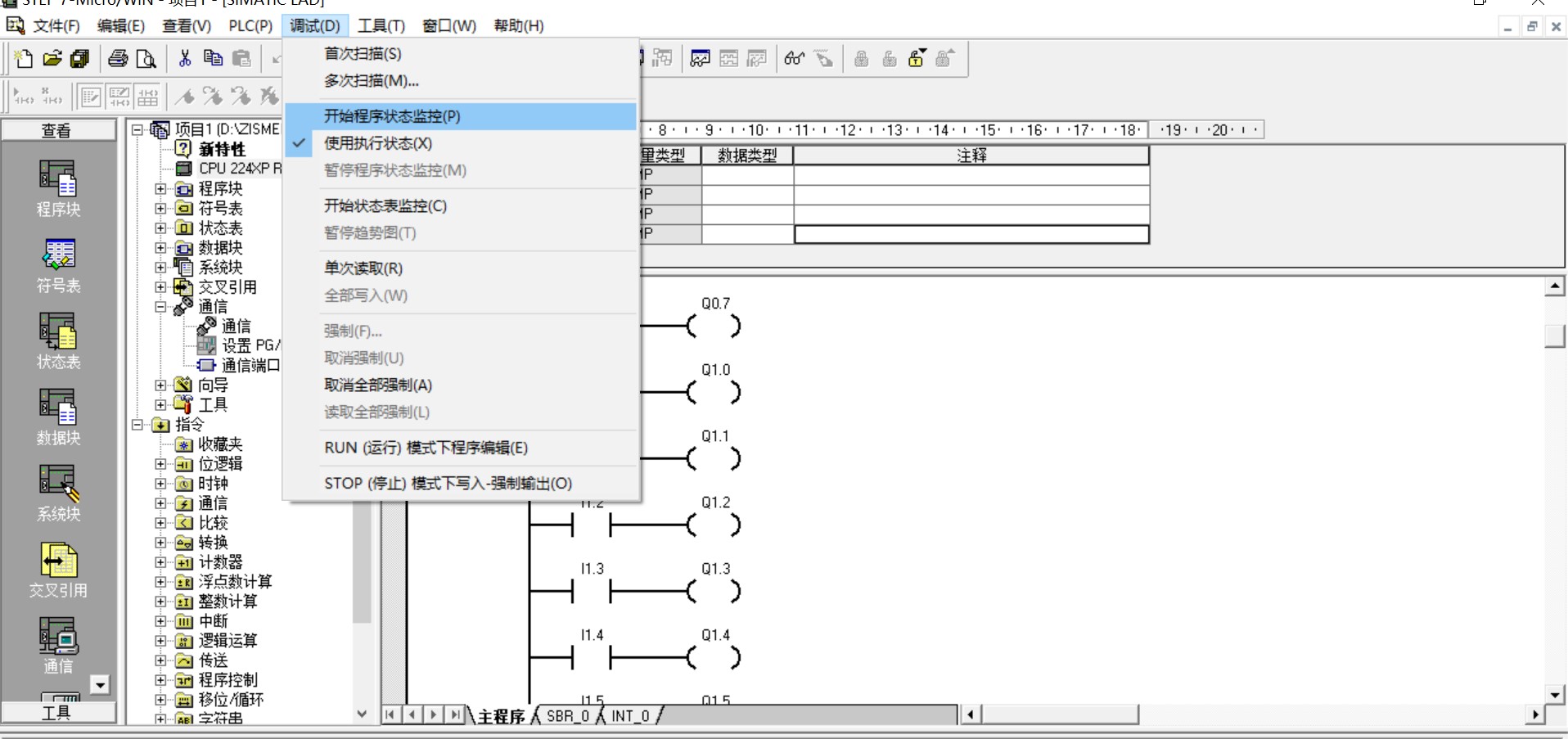Click the 查看 navigation bar header button

(x=58, y=130)
